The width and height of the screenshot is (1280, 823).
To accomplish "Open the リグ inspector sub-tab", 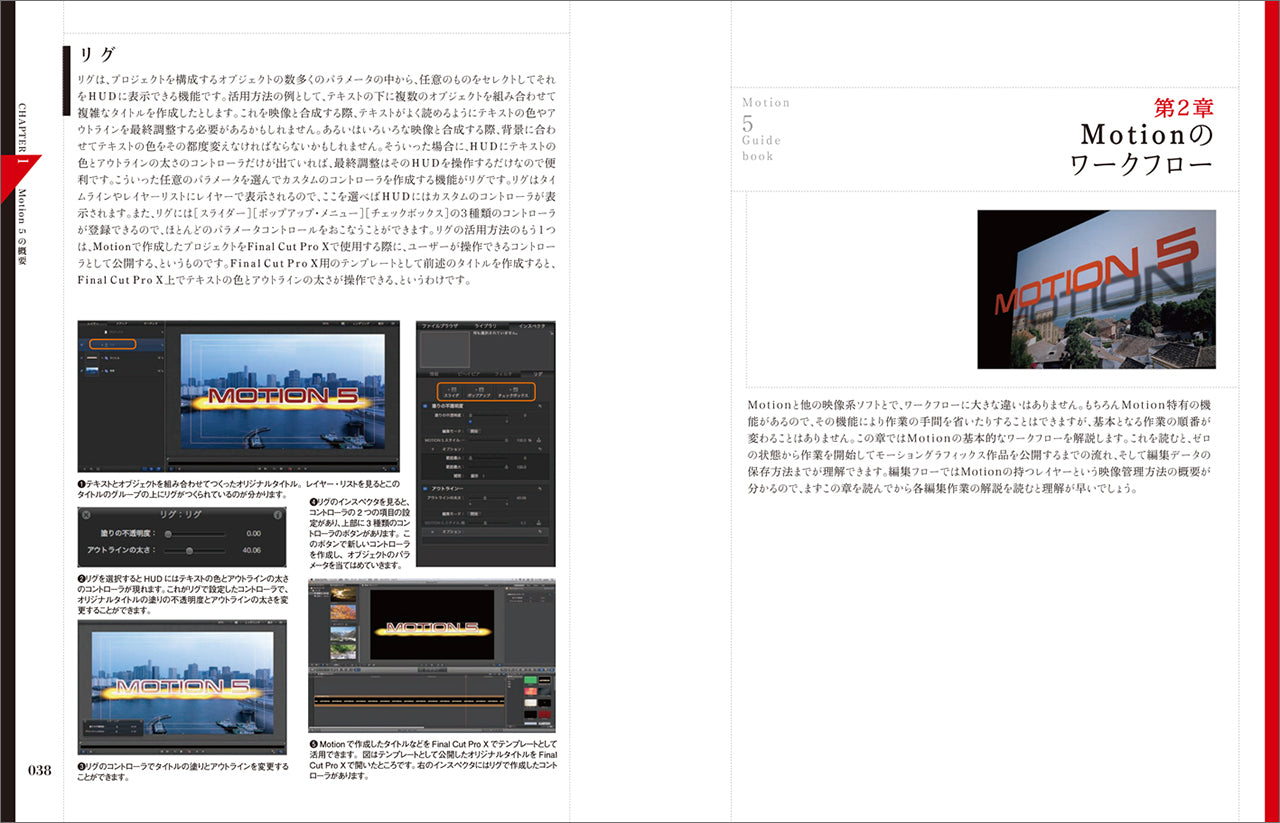I will [x=538, y=374].
